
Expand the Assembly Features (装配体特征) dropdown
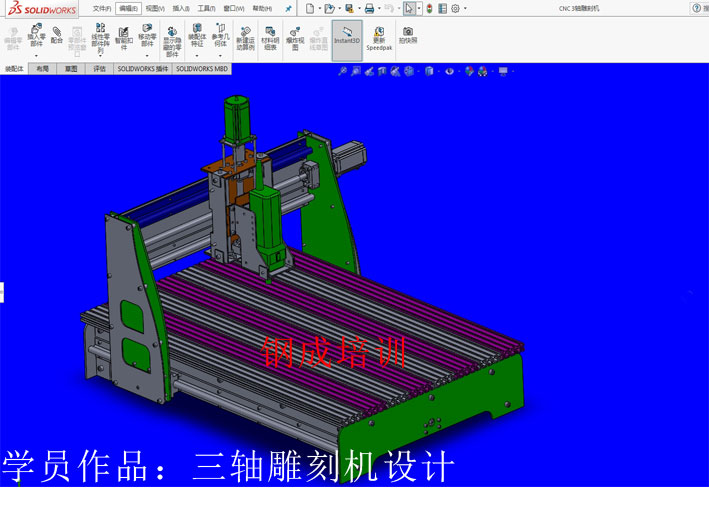(197, 56)
